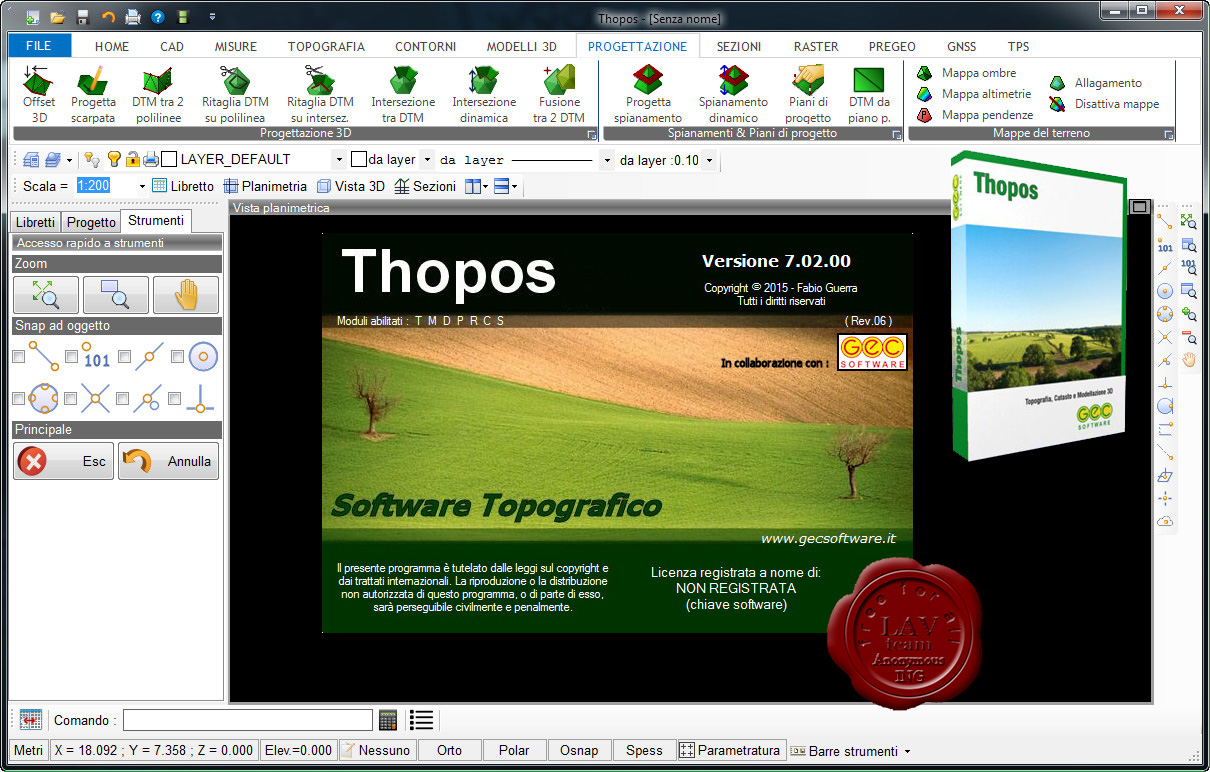The height and width of the screenshot is (772, 1210).
Task: Toggle circle center snap checkbox
Action: pos(178,356)
